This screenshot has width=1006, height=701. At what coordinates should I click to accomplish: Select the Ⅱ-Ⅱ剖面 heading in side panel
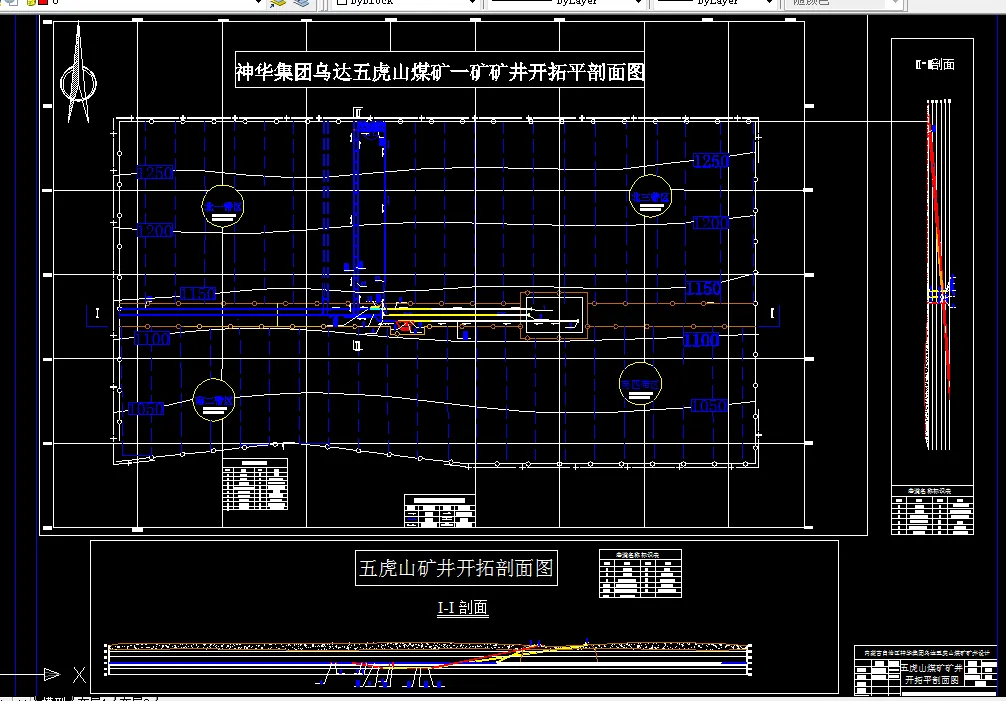(935, 64)
